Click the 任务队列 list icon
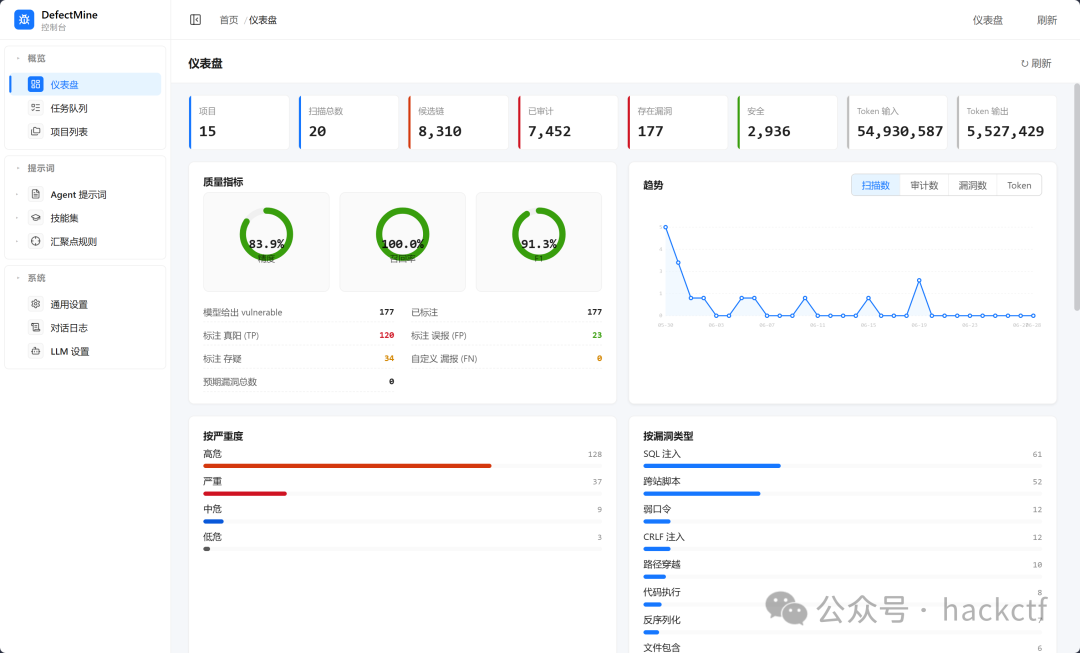 point(35,107)
